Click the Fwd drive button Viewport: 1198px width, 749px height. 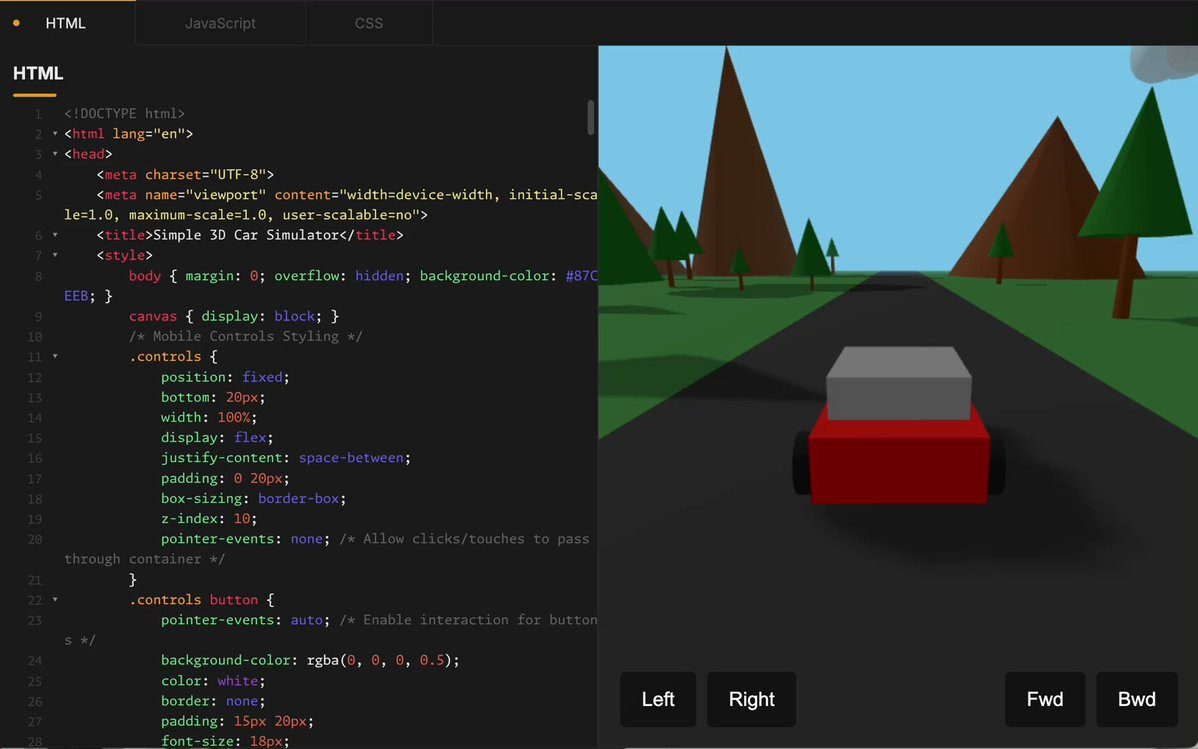(1044, 699)
